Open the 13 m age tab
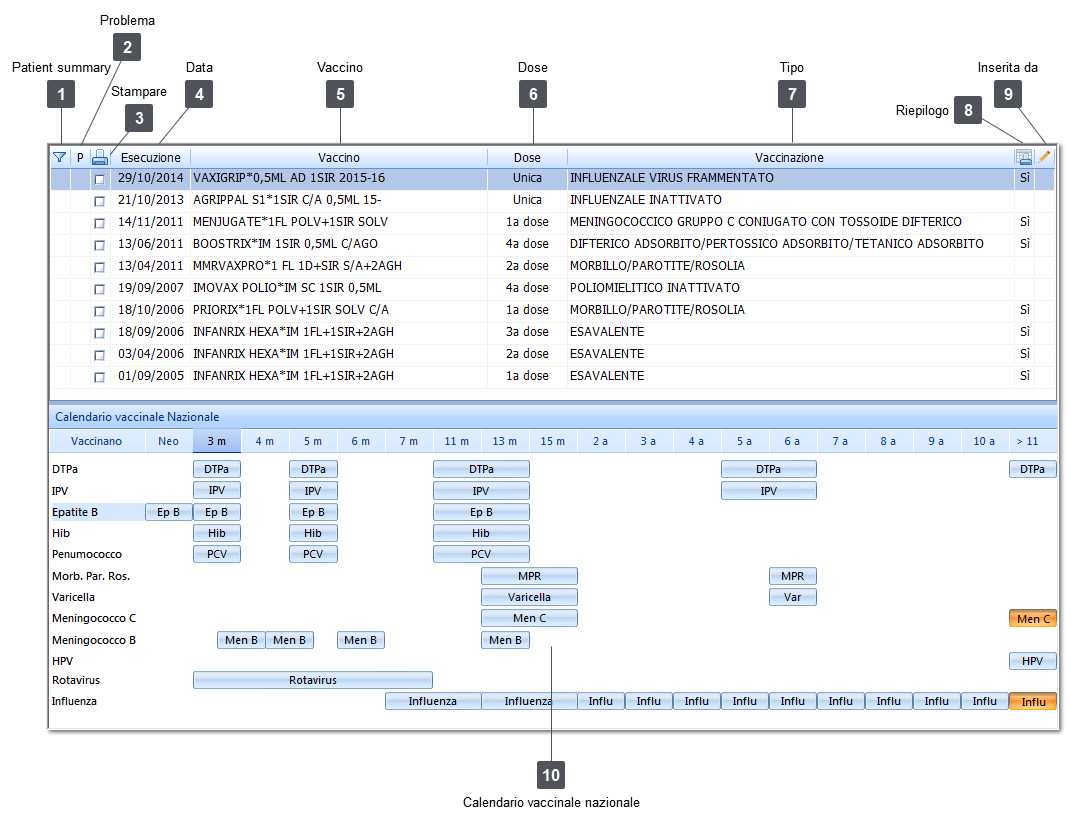Image resolution: width=1071 pixels, height=826 pixels. click(505, 441)
